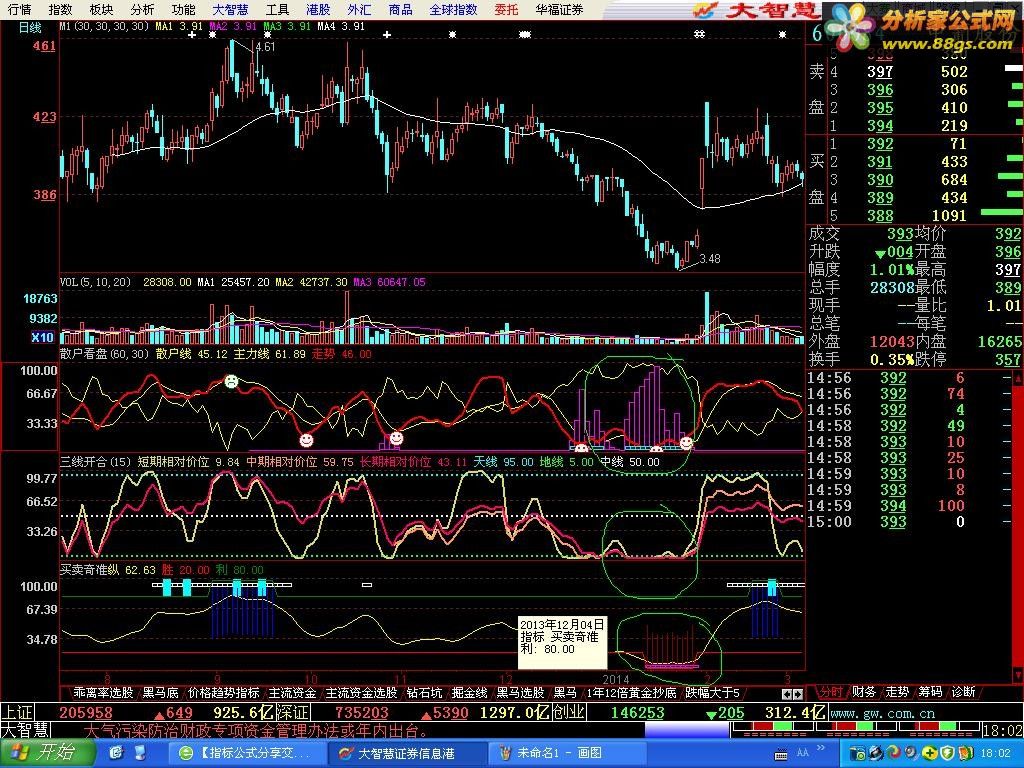Open the 工具 menu
Viewport: 1024px width, 768px height.
point(278,9)
